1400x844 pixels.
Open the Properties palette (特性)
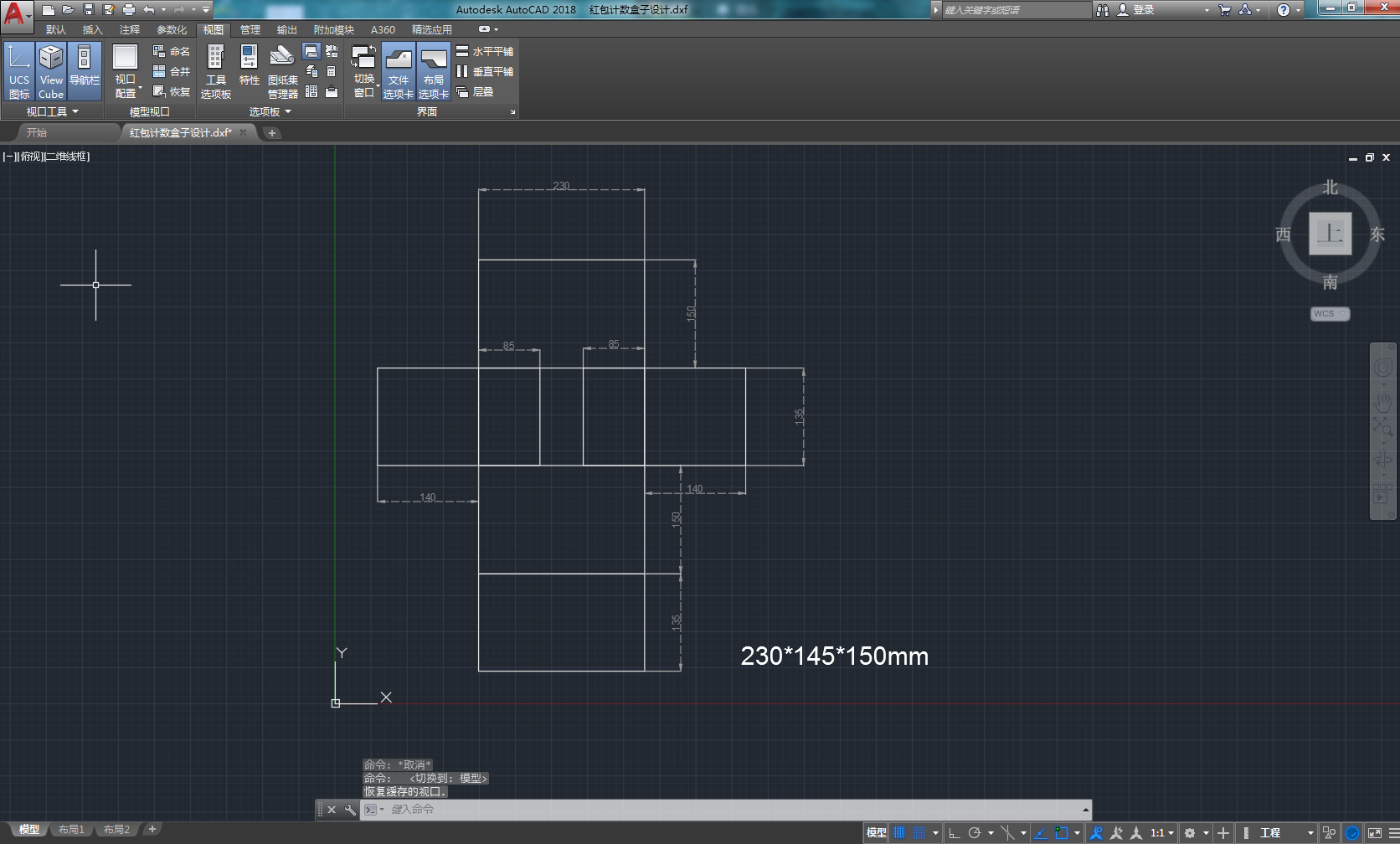pyautogui.click(x=249, y=65)
